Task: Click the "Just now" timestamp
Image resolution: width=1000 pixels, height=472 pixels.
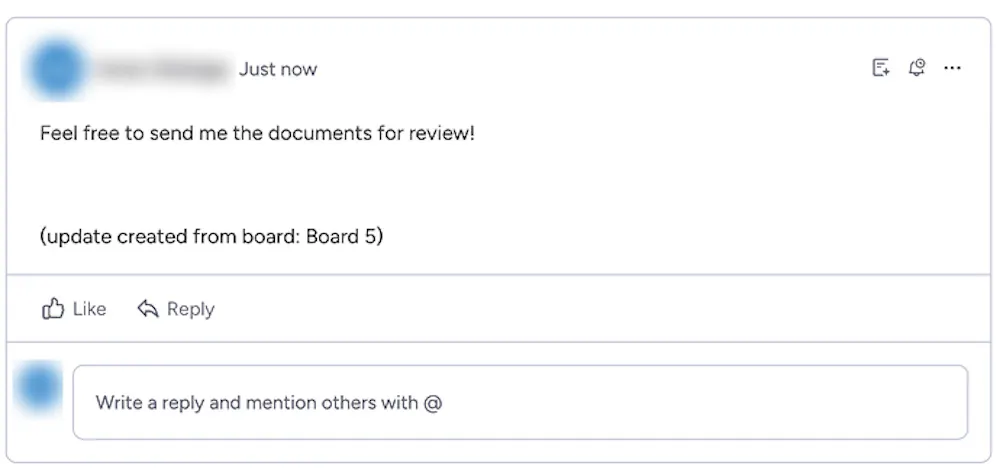Action: [278, 69]
